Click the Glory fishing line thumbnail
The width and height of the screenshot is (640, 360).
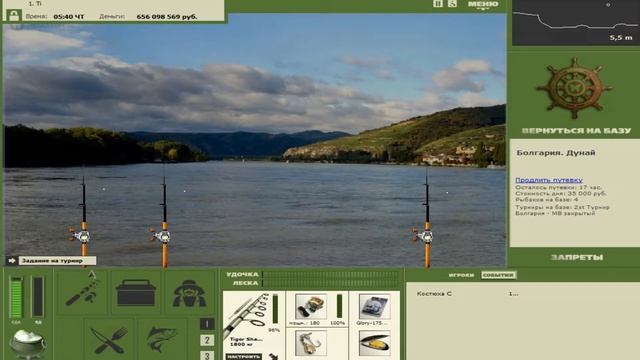(374, 307)
